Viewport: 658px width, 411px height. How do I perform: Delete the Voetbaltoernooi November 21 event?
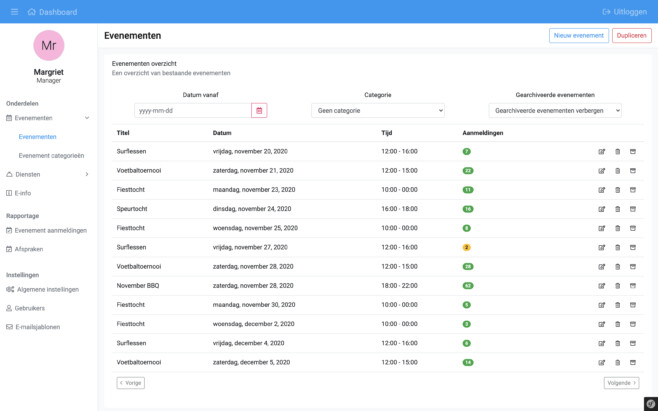pos(617,170)
